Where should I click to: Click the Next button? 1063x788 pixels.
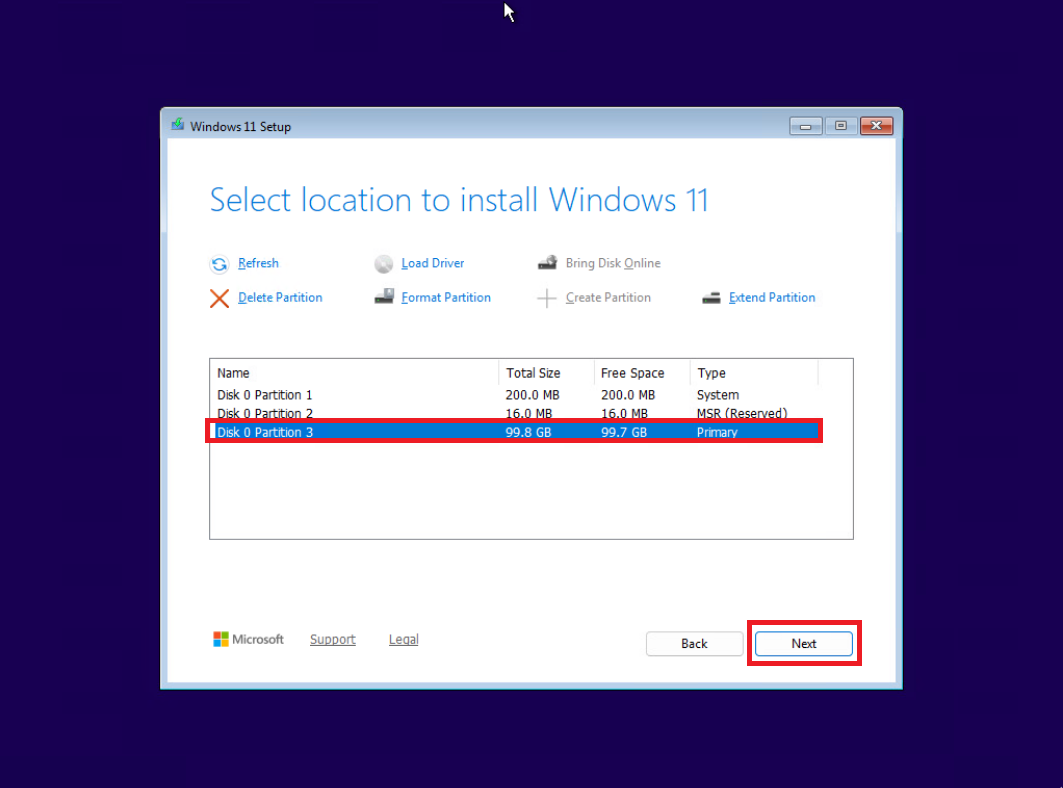[x=804, y=644]
